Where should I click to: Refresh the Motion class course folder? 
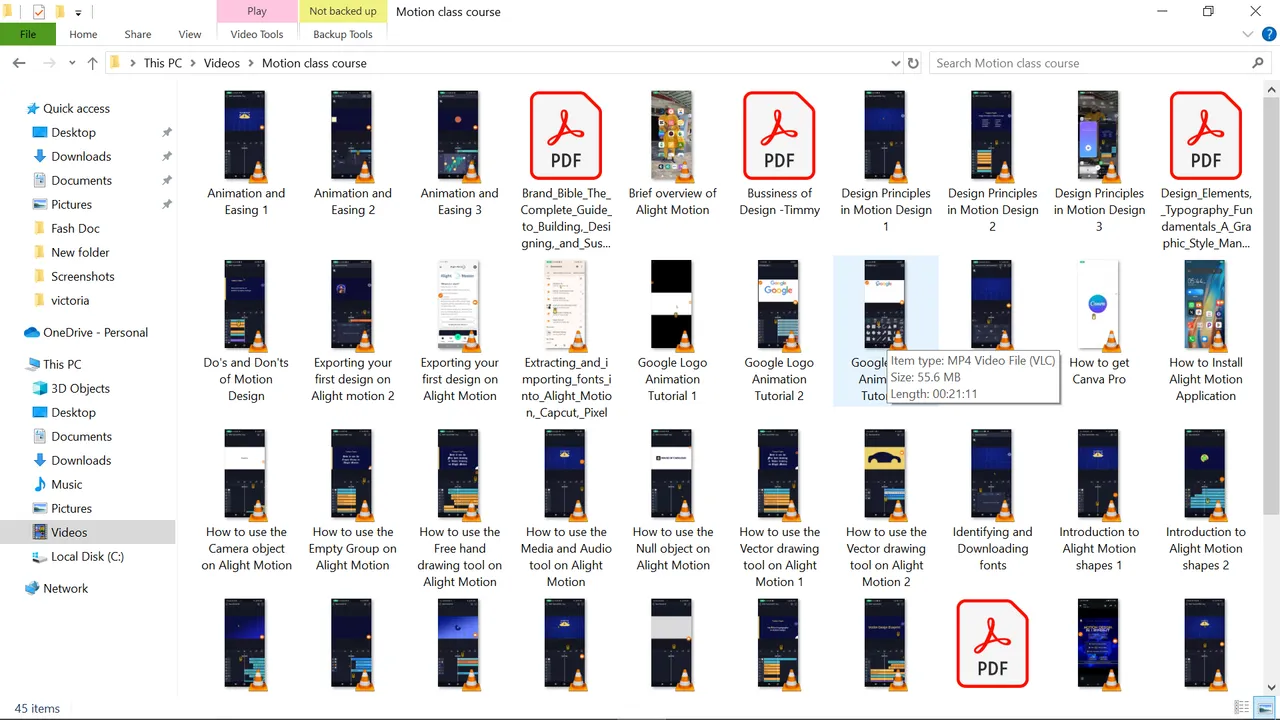pos(913,63)
